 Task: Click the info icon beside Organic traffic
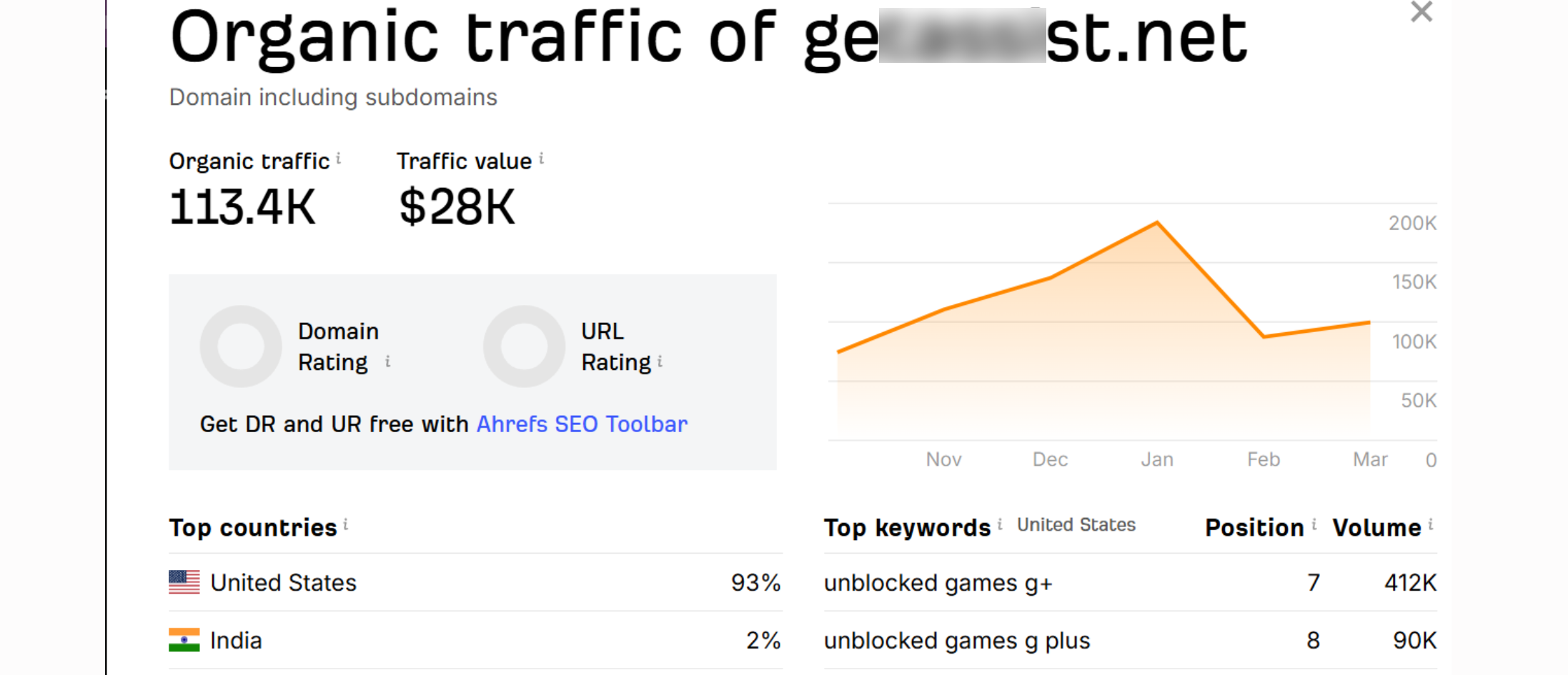point(339,159)
